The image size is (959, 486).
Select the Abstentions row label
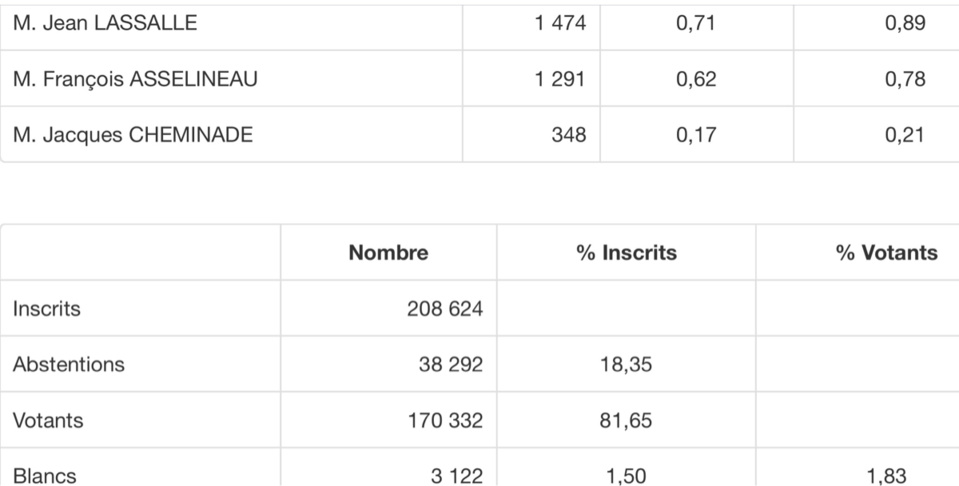[69, 365]
